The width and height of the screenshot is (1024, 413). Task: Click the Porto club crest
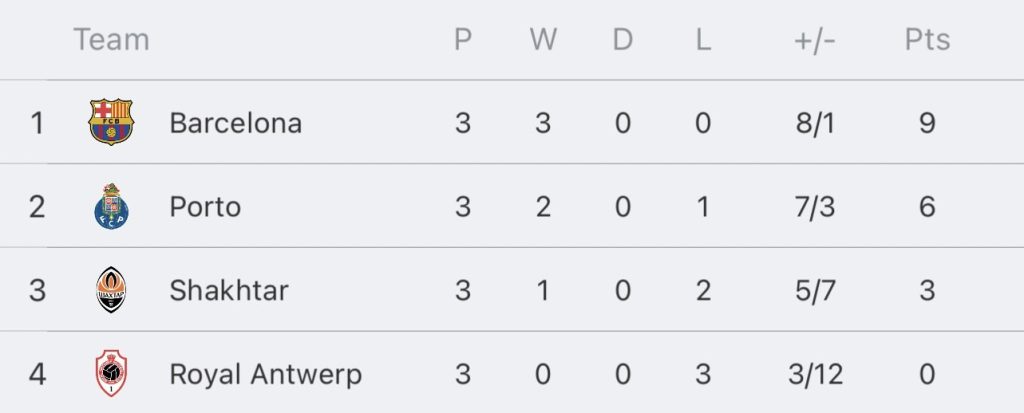(111, 207)
